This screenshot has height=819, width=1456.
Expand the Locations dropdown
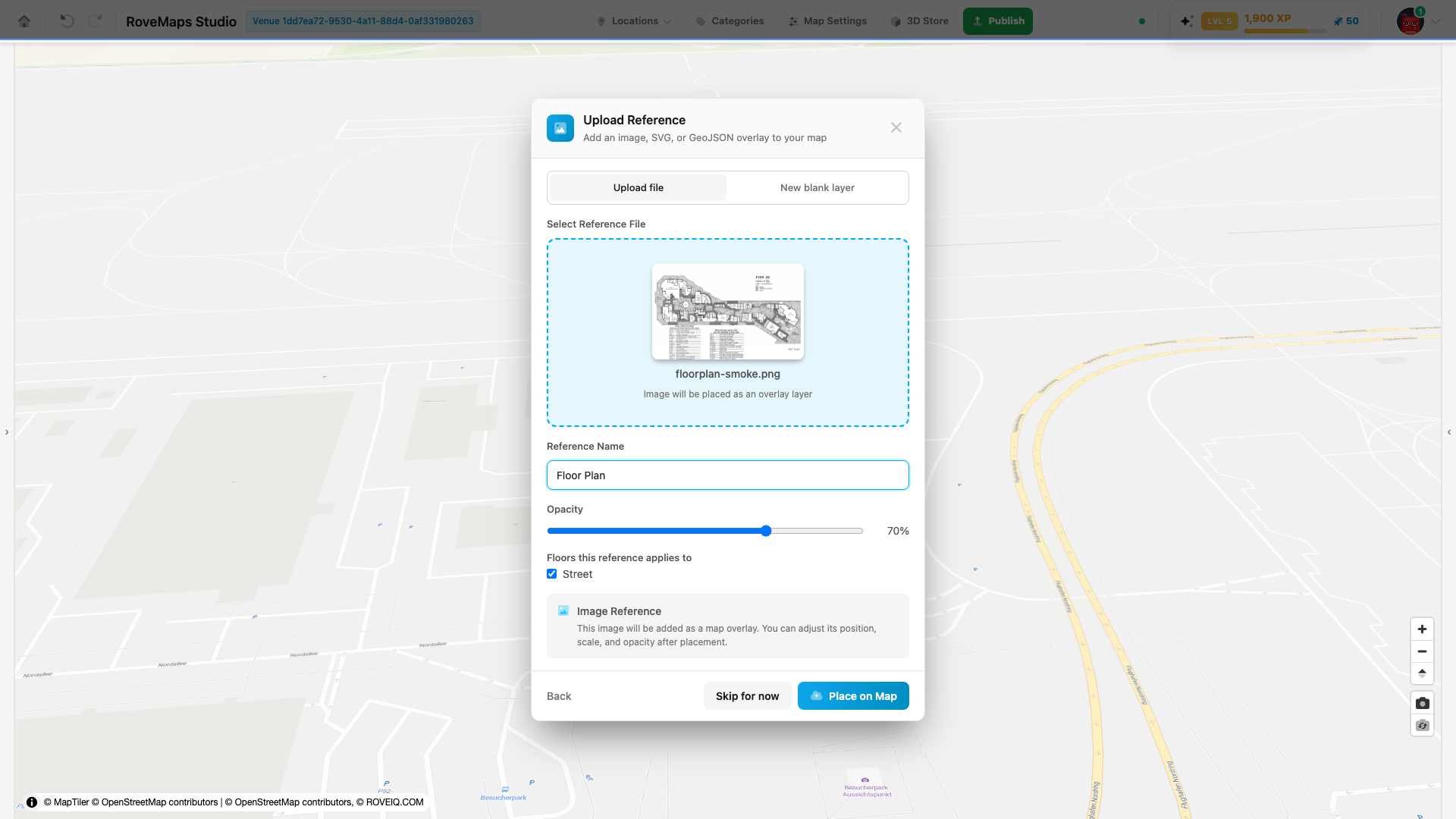pyautogui.click(x=634, y=21)
